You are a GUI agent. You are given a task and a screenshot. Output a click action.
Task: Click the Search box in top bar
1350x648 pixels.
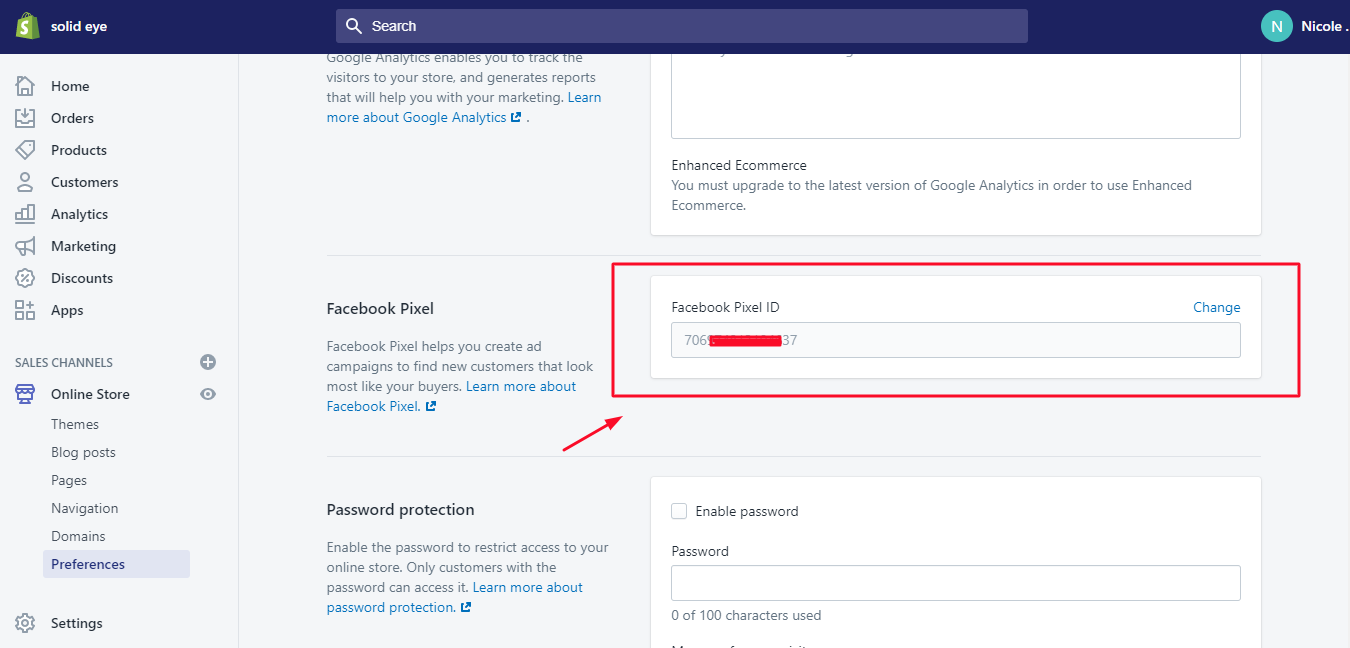(x=682, y=26)
